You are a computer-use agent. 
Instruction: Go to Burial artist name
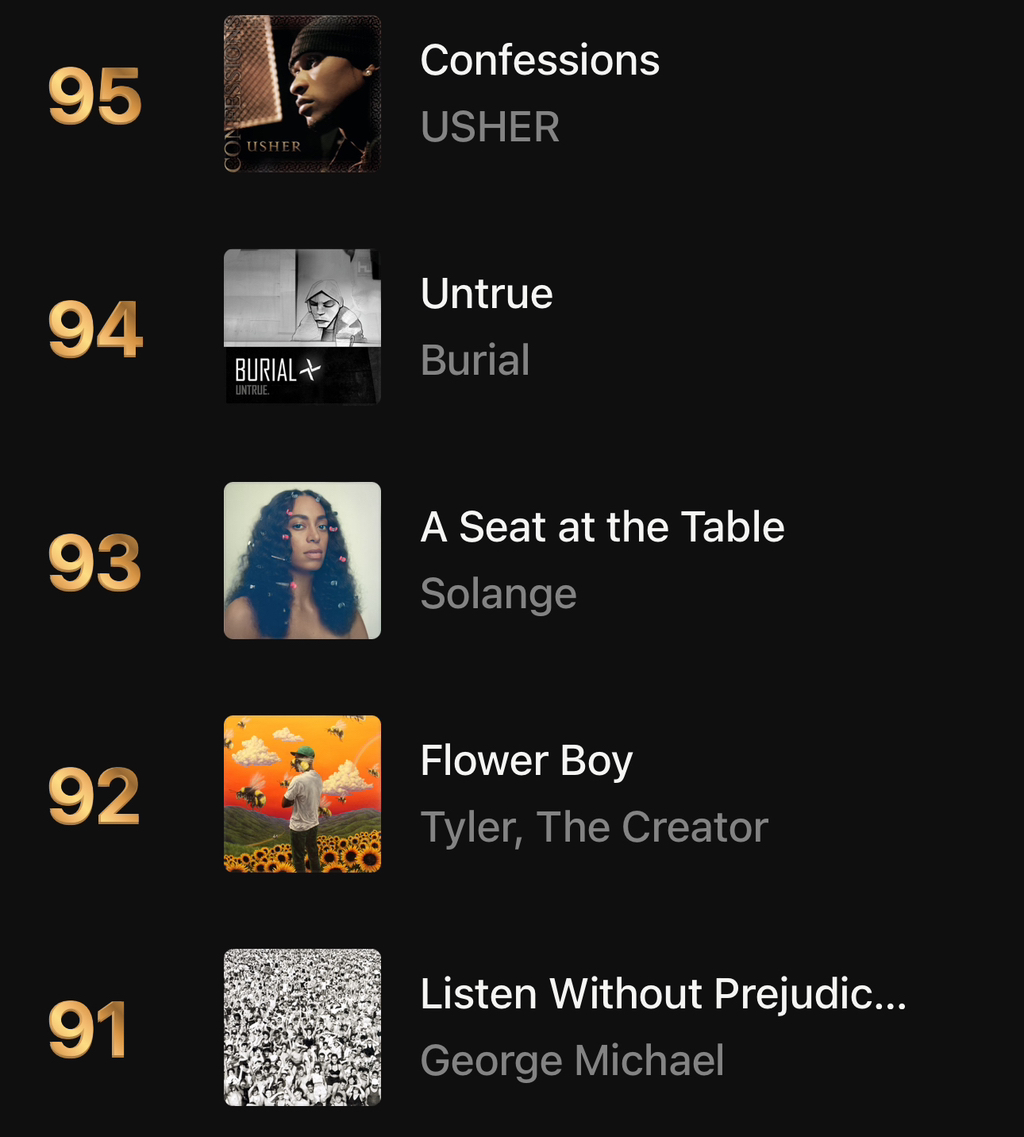(476, 360)
